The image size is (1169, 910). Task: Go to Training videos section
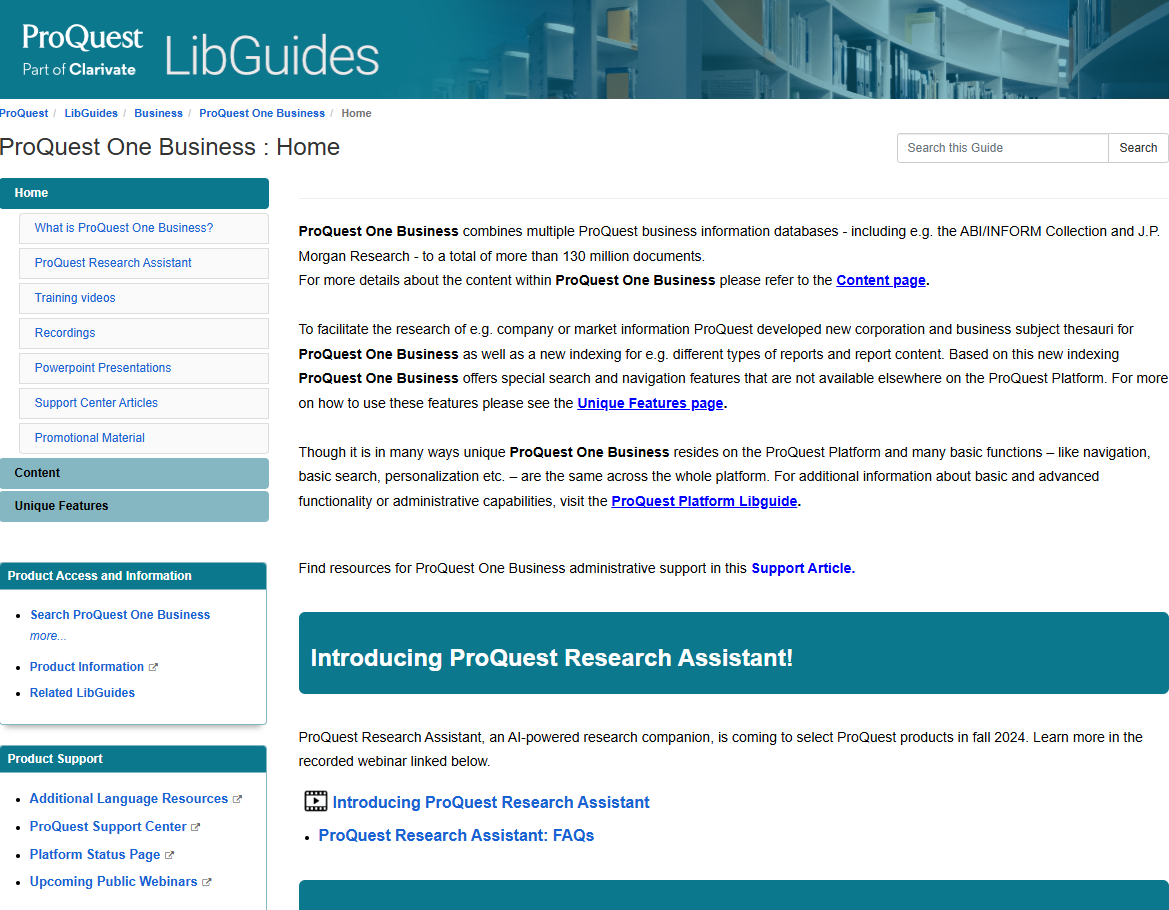144,298
